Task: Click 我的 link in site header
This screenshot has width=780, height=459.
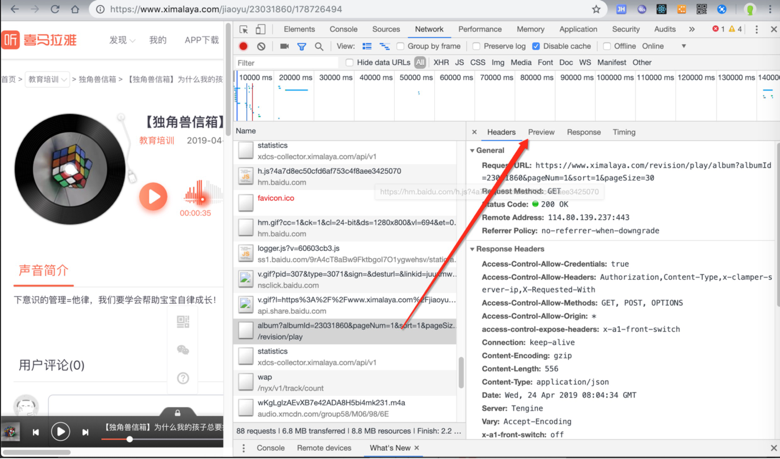Action: pyautogui.click(x=158, y=40)
